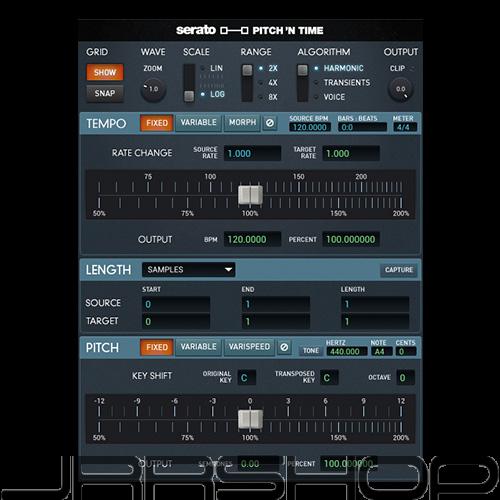Click the Hertz 440.000 field

click(347, 352)
